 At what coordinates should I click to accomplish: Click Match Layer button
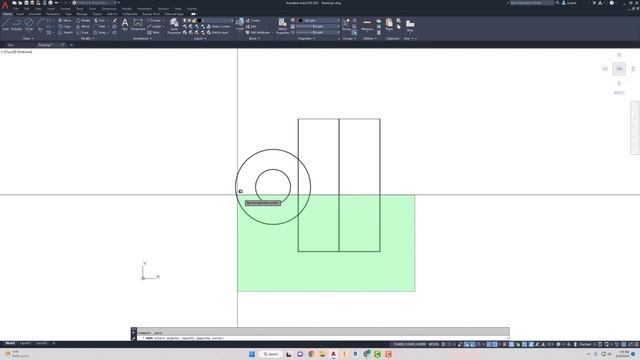218,33
